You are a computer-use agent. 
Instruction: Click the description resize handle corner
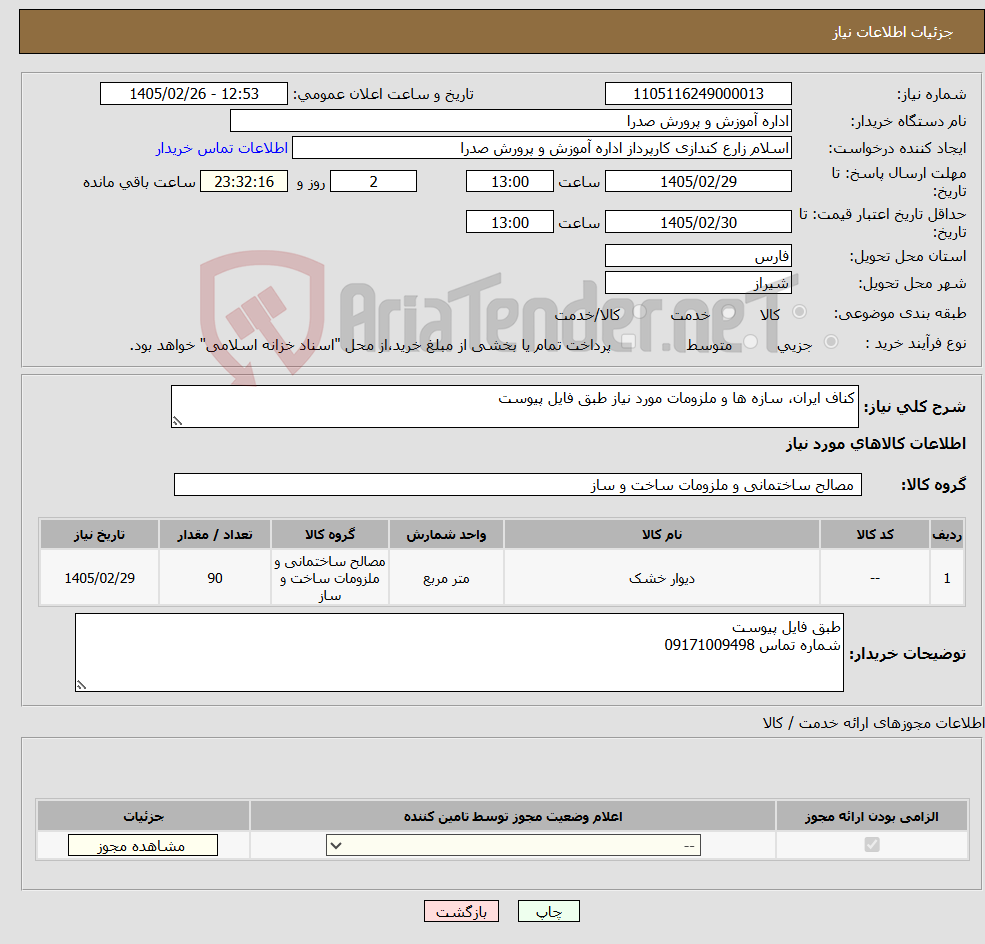coord(177,421)
